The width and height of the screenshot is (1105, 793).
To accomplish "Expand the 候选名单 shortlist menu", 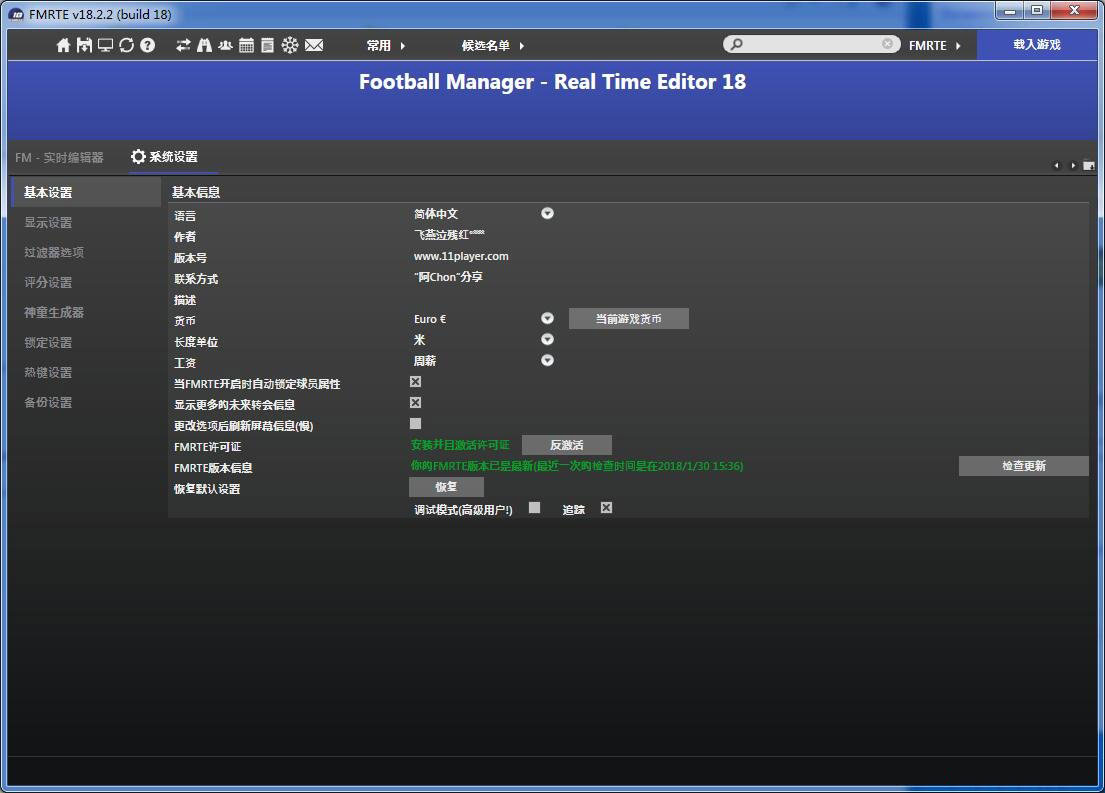I will [493, 45].
